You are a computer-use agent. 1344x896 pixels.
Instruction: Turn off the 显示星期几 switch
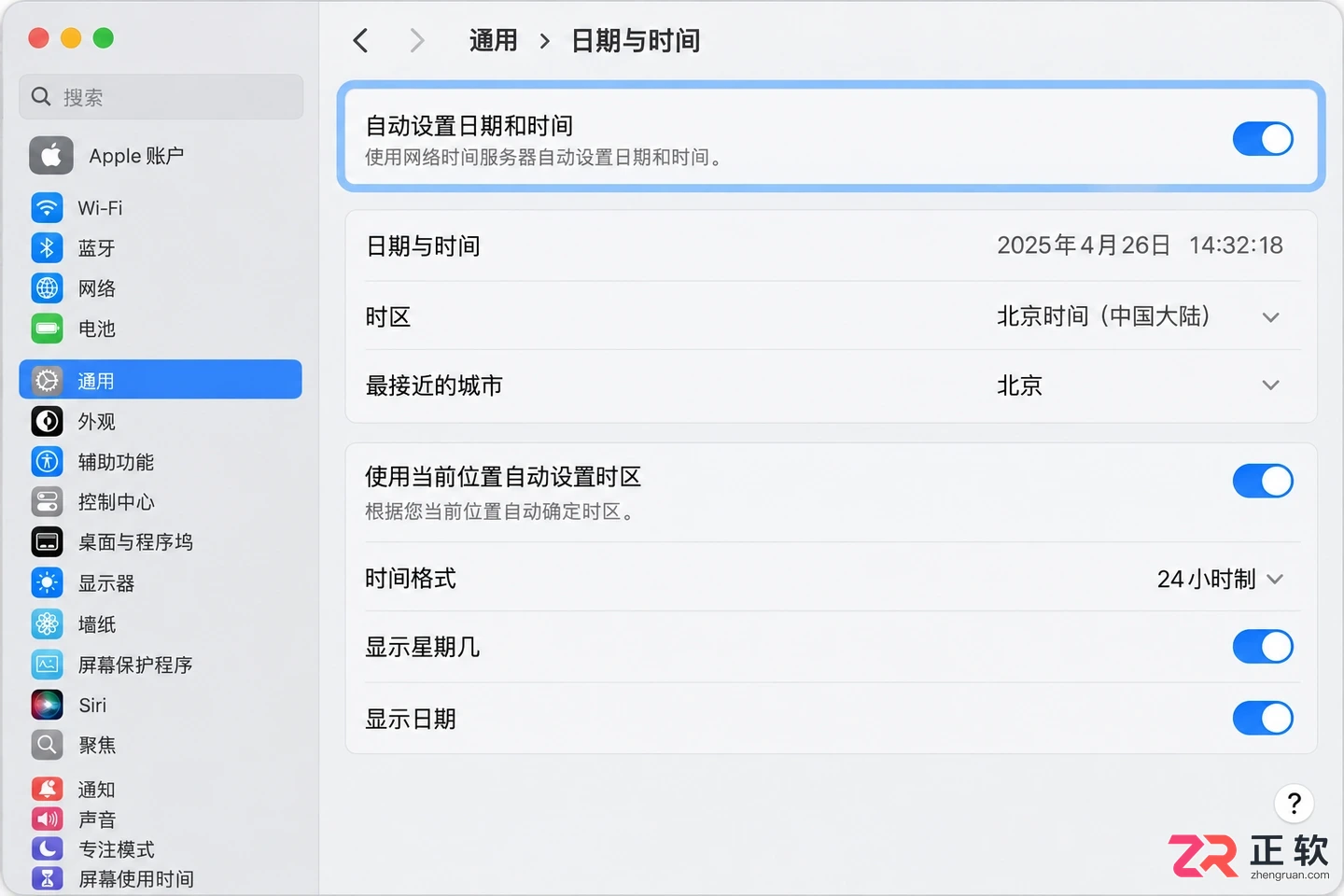pyautogui.click(x=1263, y=647)
